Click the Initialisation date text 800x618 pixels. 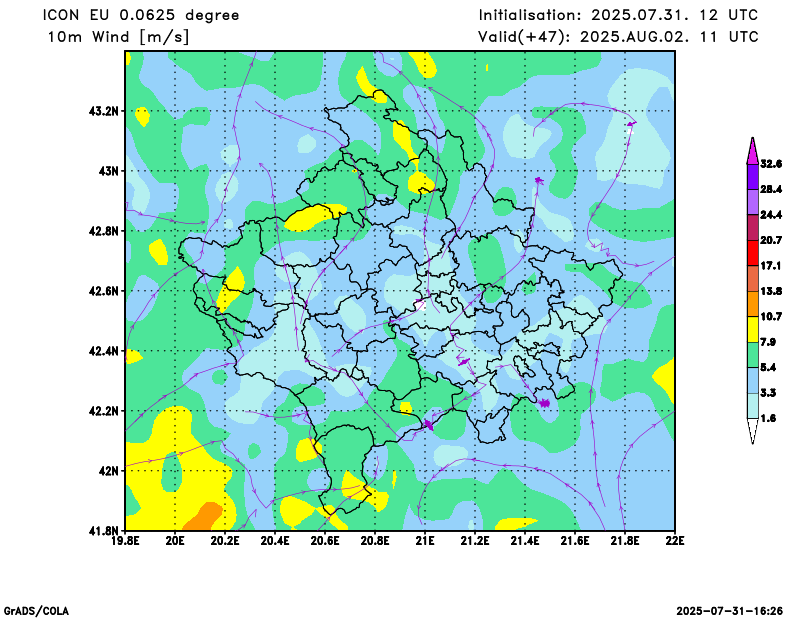pyautogui.click(x=618, y=15)
